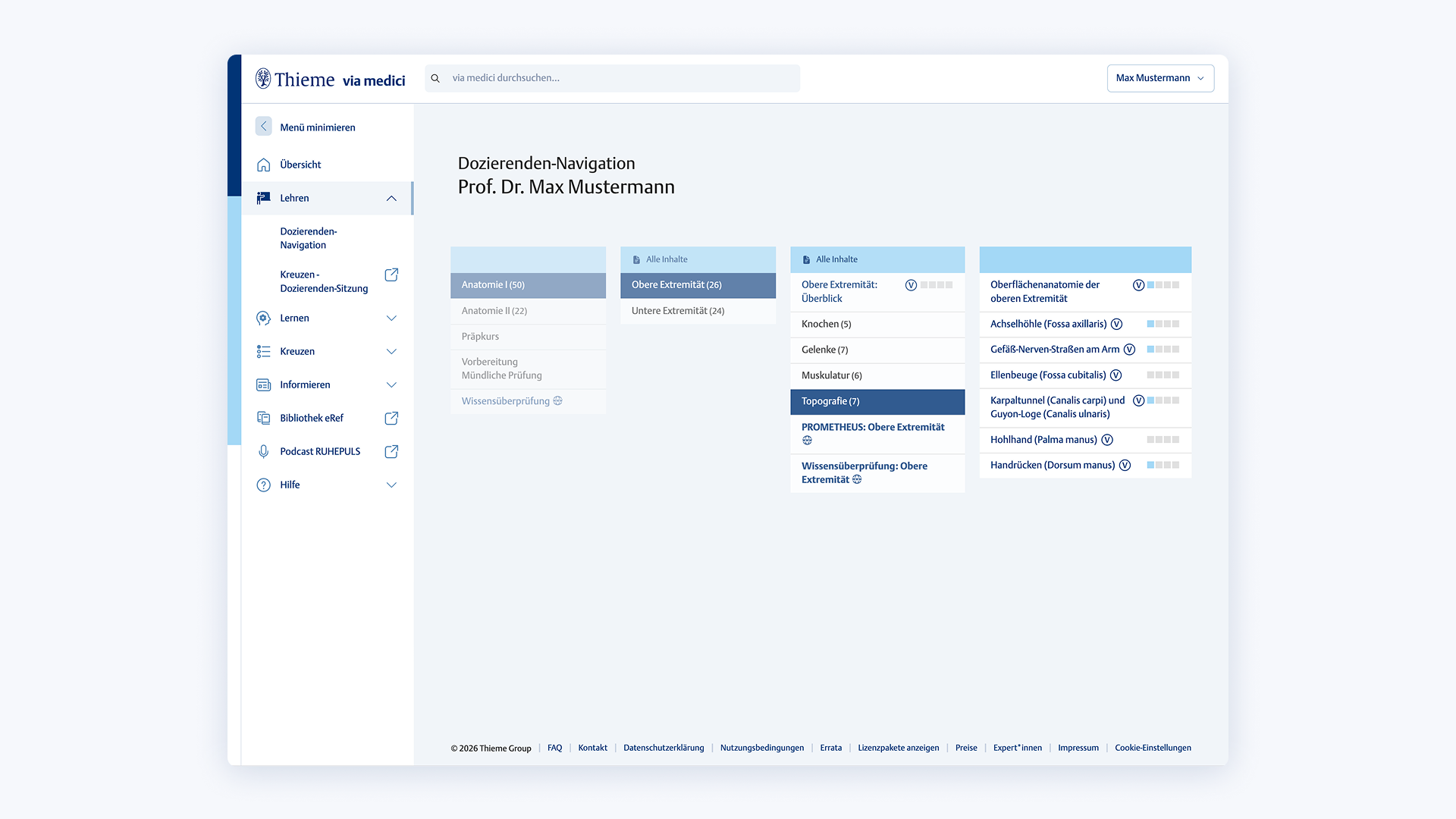Collapse the Lehren menu chevron

(x=391, y=199)
